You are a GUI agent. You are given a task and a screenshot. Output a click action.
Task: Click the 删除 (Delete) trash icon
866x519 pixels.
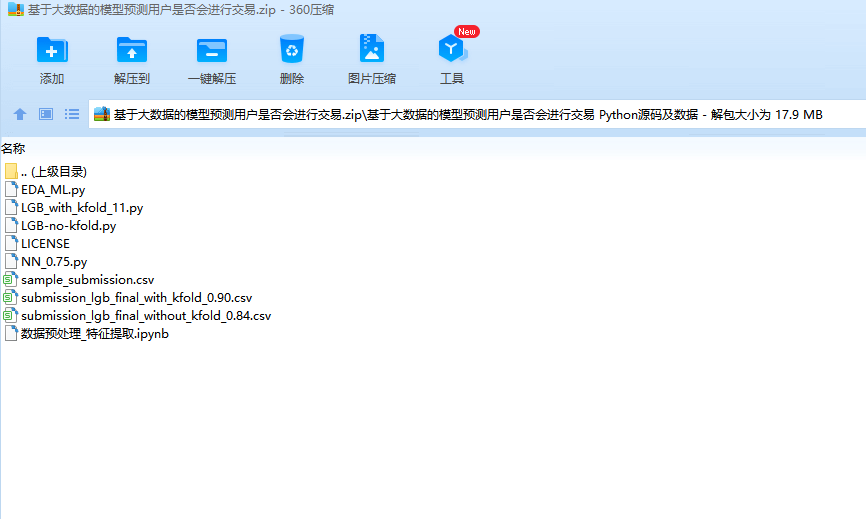pos(292,49)
